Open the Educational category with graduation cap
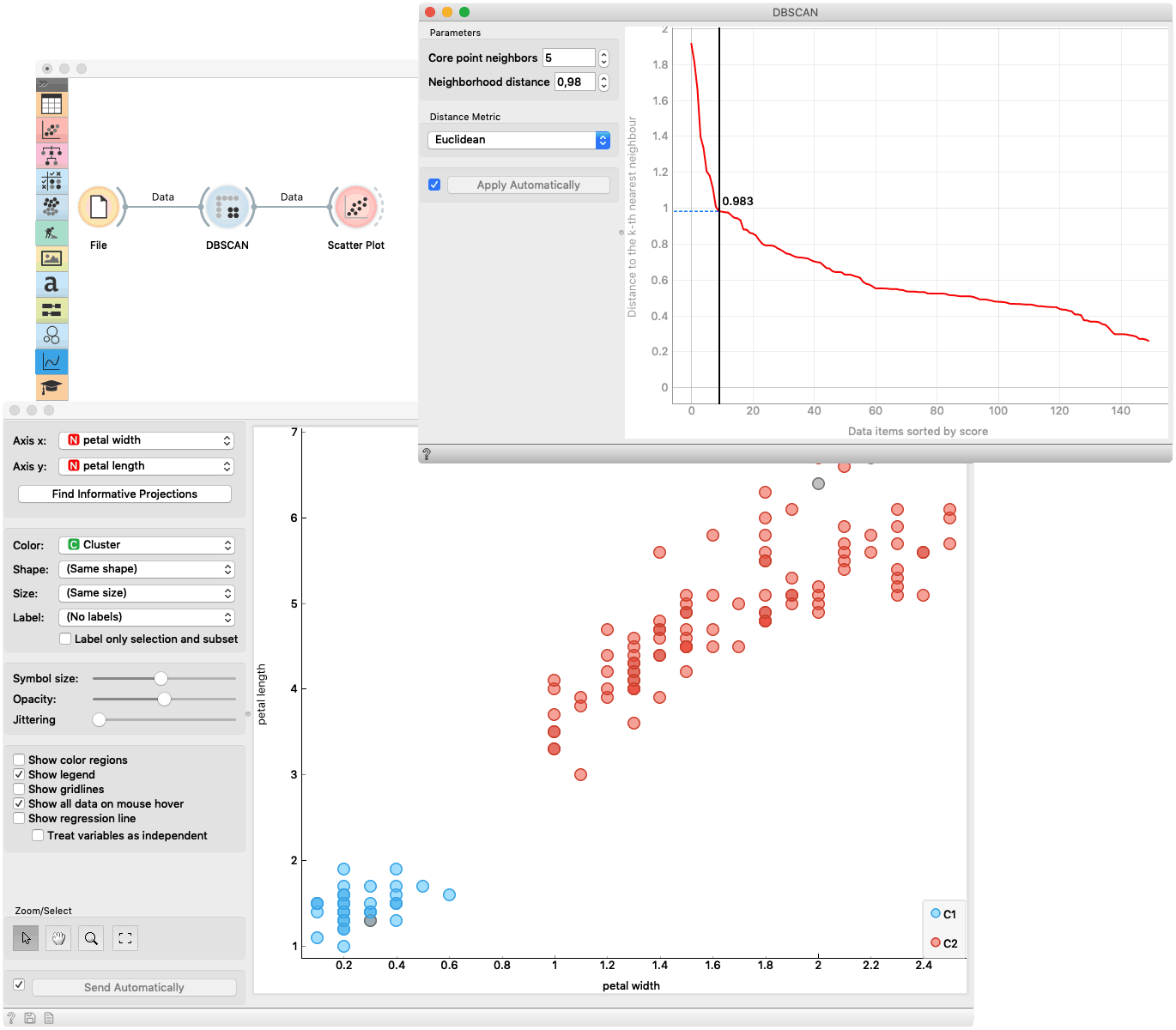Screen dimensions: 1176x1030 [x=52, y=387]
